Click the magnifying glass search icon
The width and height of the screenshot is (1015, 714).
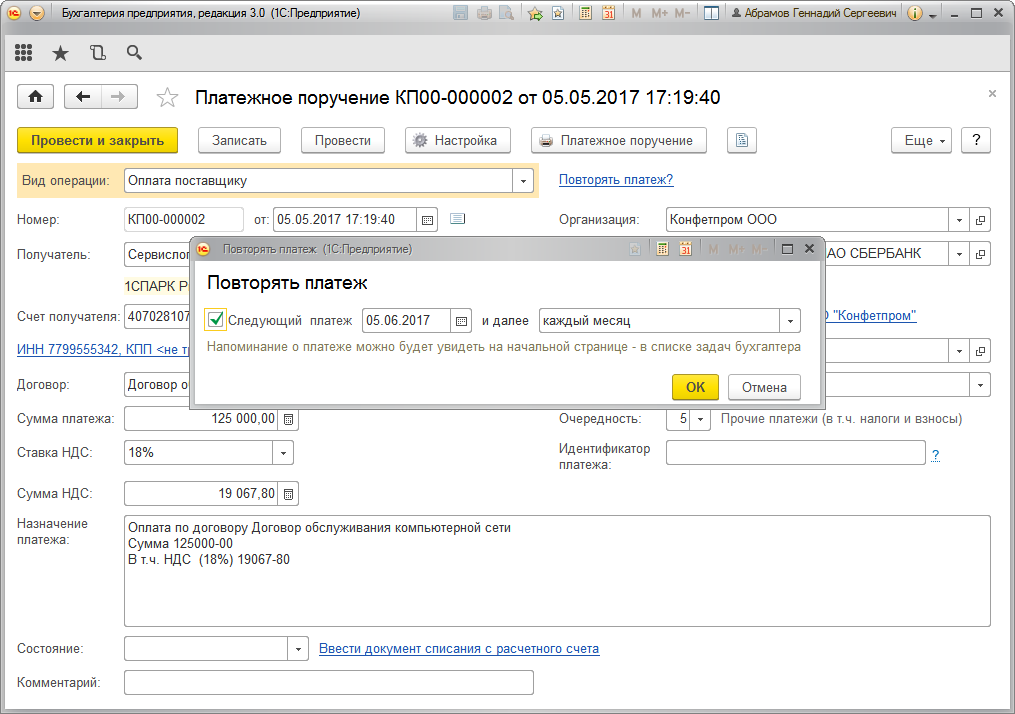coord(132,52)
